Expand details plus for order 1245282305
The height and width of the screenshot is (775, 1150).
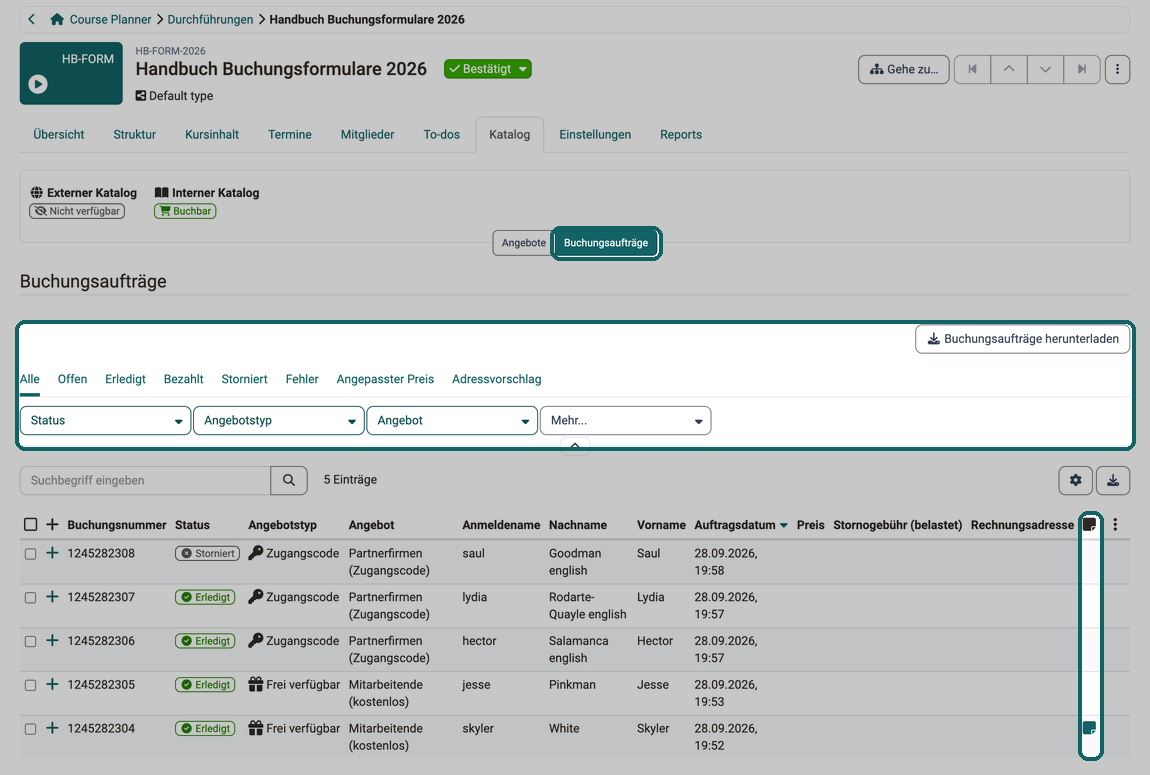52,684
